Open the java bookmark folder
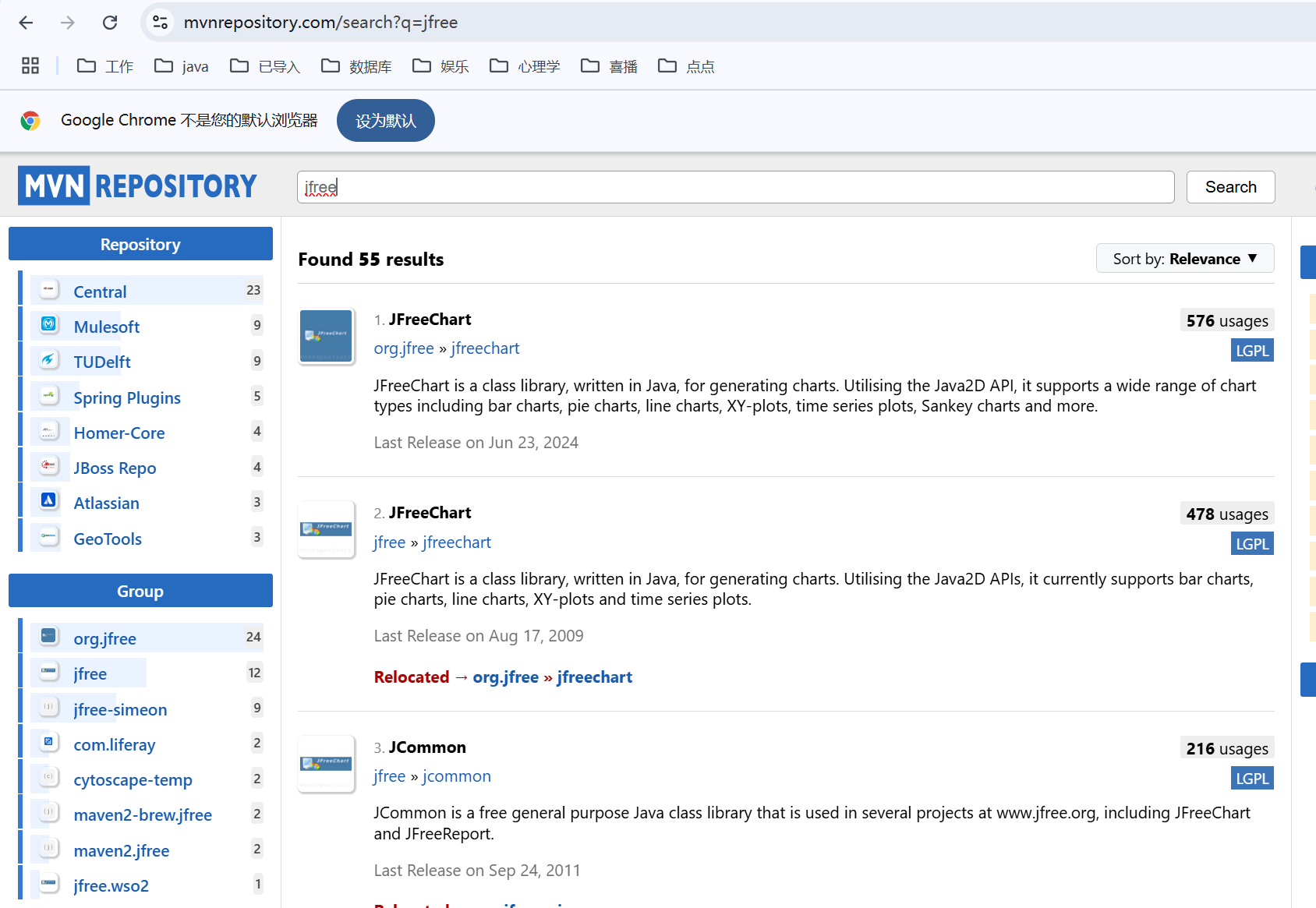 point(182,66)
